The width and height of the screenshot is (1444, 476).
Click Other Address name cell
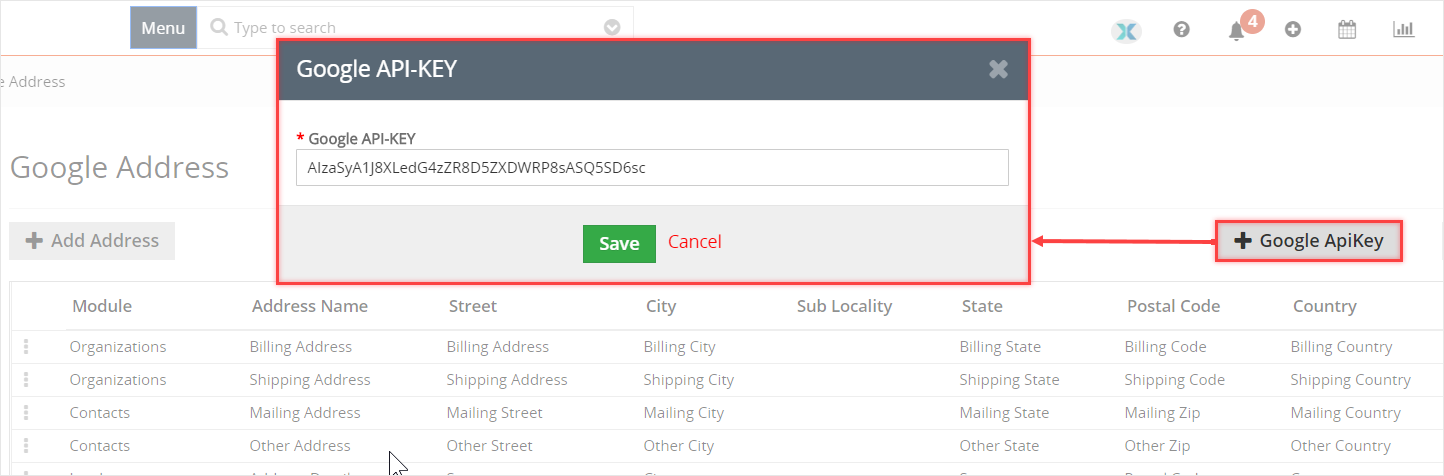(x=300, y=446)
